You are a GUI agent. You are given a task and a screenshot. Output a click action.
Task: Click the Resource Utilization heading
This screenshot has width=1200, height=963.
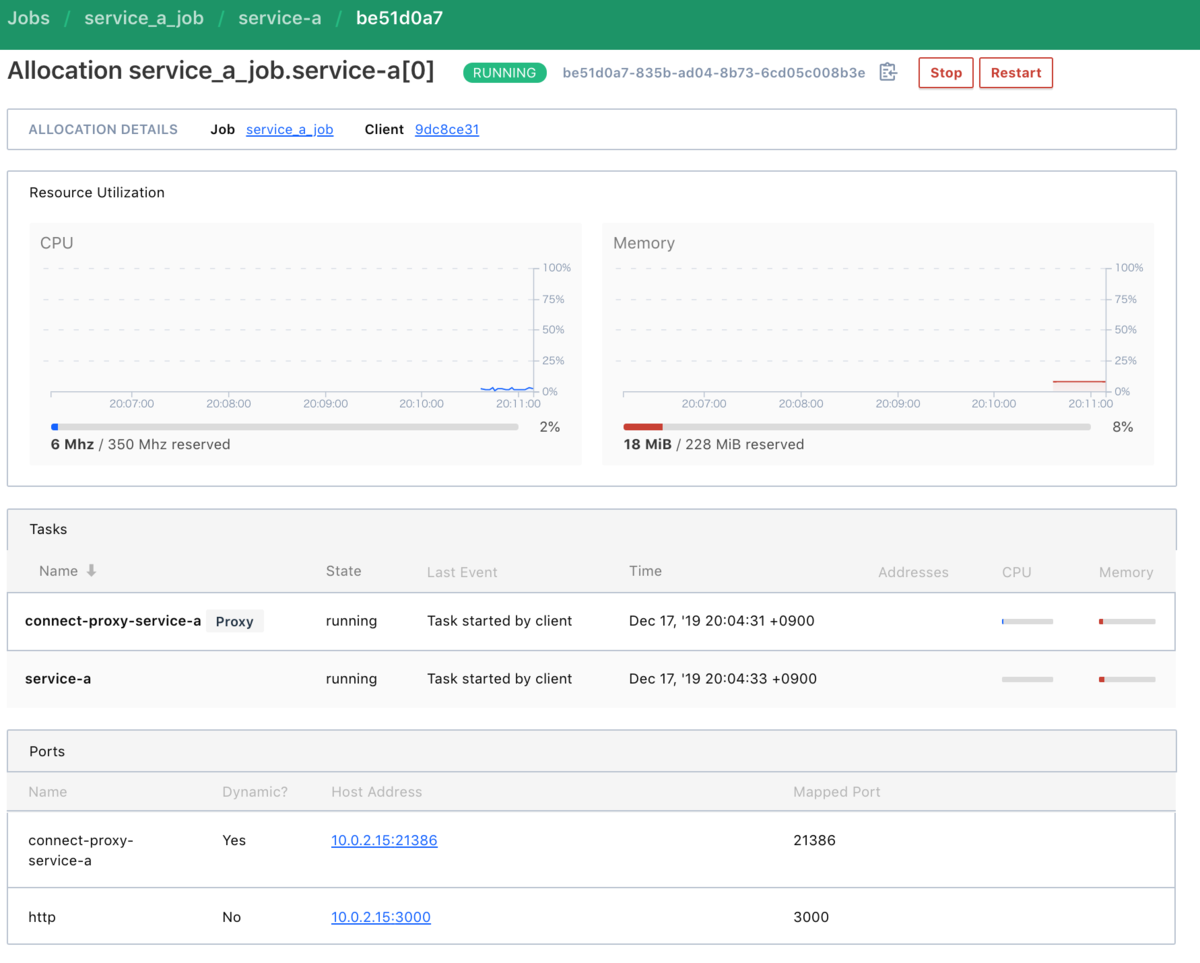(x=97, y=193)
